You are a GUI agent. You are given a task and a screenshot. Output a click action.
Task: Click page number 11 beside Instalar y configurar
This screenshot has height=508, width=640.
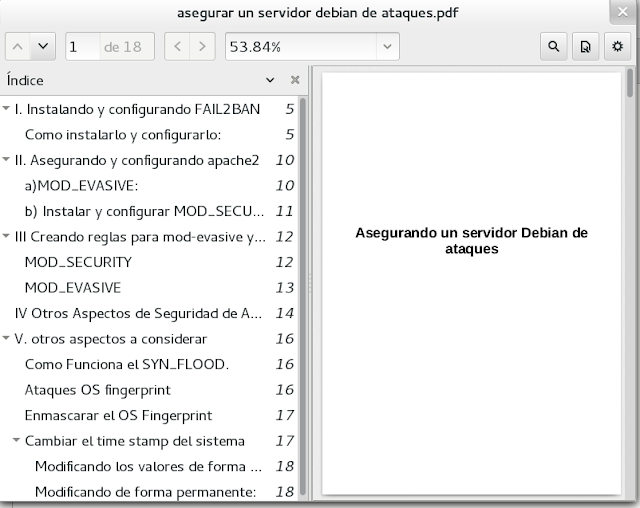pos(284,211)
